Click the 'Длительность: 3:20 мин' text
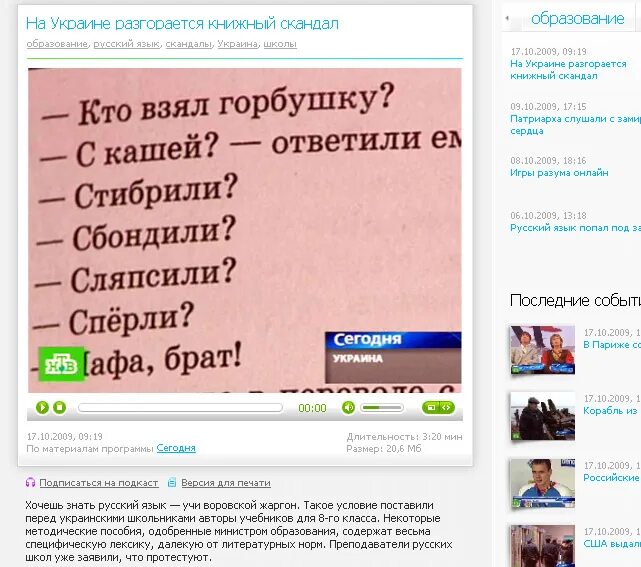 click(404, 437)
